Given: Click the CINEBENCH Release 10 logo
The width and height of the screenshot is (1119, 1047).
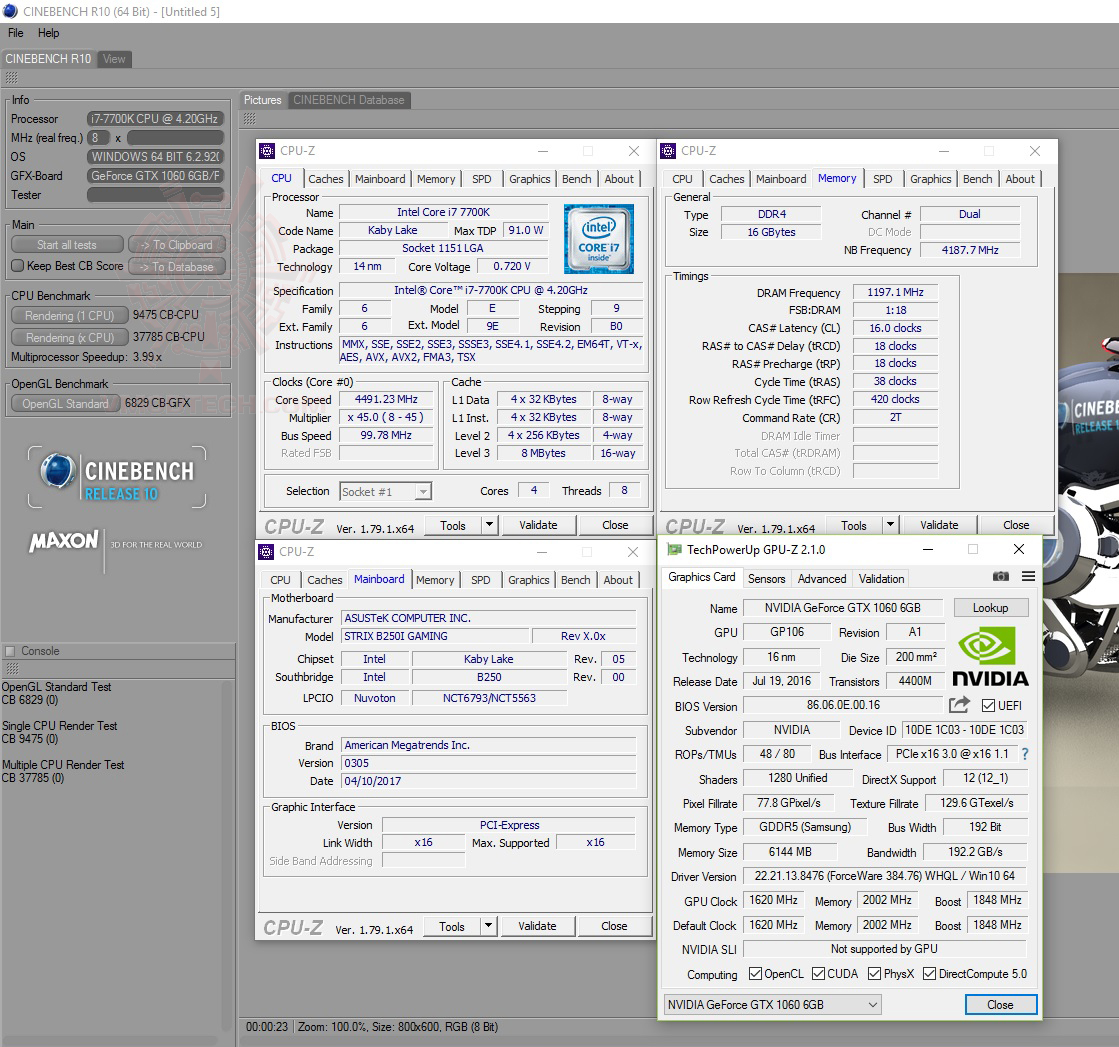Looking at the screenshot, I should click(x=116, y=477).
